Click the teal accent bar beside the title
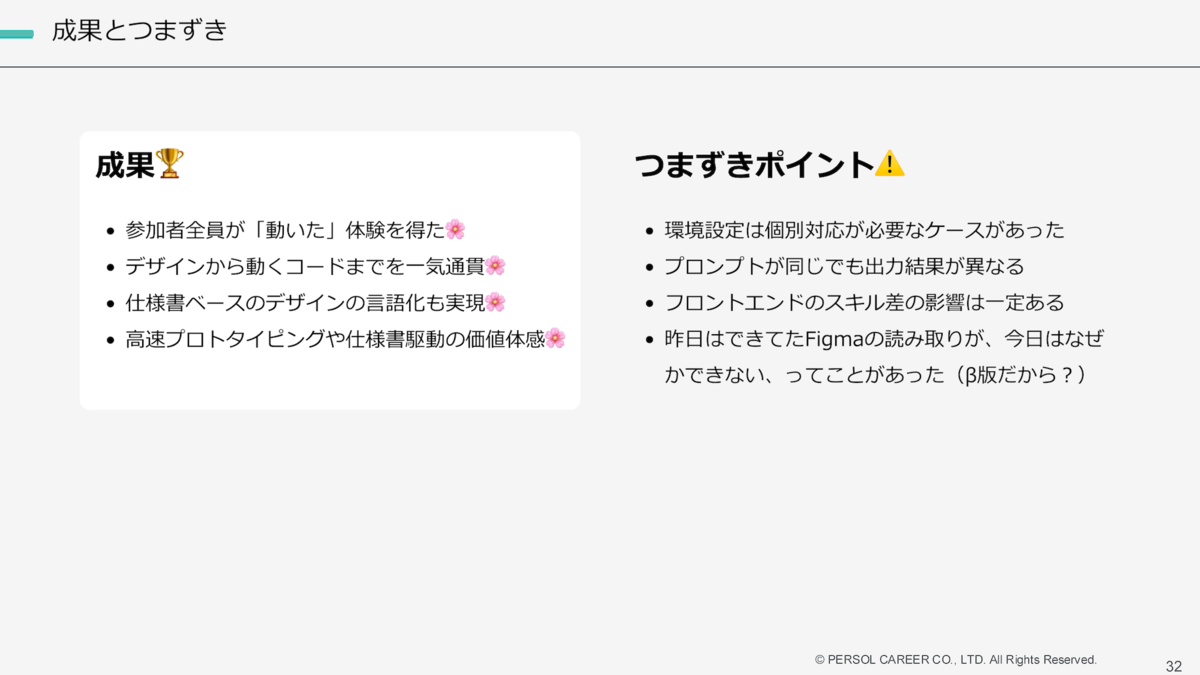The height and width of the screenshot is (675, 1200). tap(18, 31)
